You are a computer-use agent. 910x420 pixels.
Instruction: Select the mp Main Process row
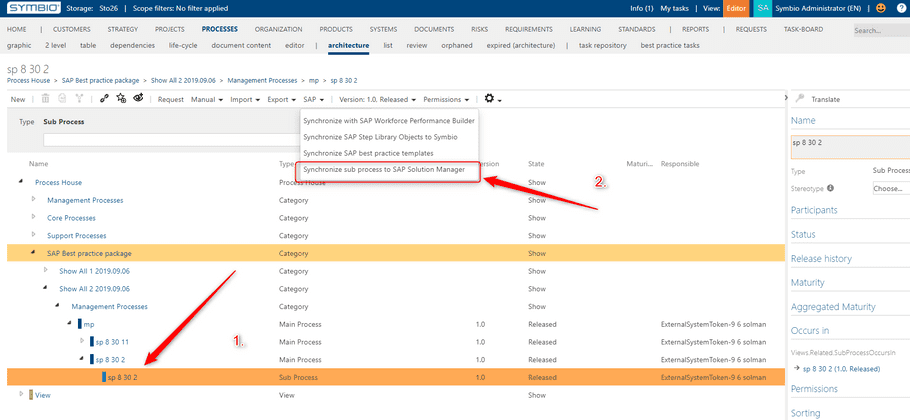tap(396, 324)
